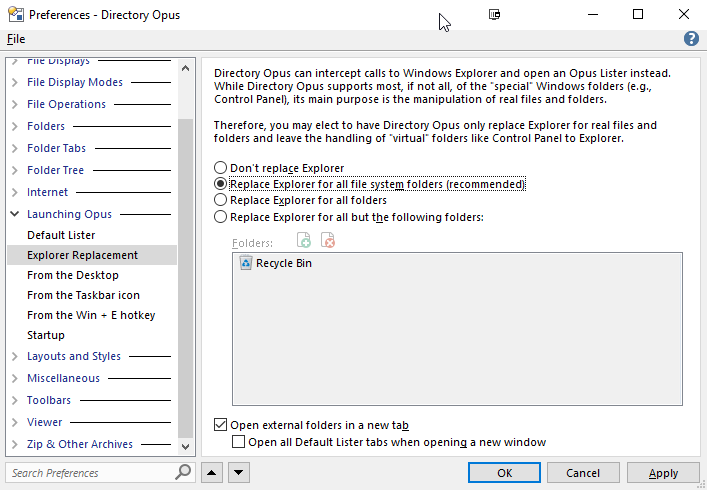Click the Internet category label
707x490 pixels.
point(47,192)
